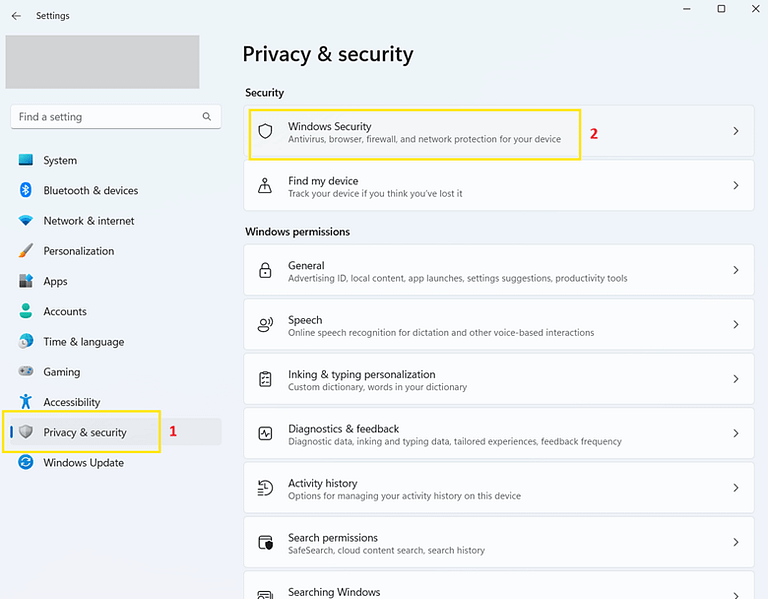Expand Windows Security using its chevron
The width and height of the screenshot is (768, 599).
pos(736,131)
